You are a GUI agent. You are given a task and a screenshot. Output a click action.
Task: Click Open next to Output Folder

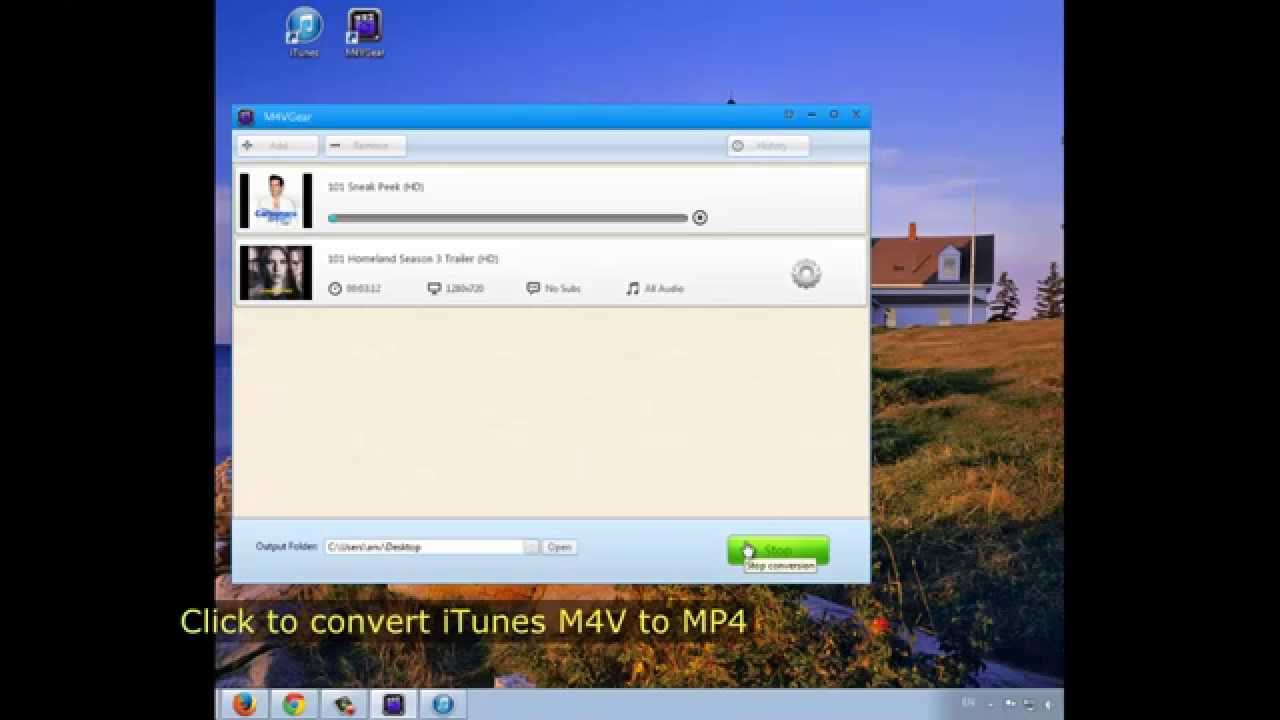[560, 547]
